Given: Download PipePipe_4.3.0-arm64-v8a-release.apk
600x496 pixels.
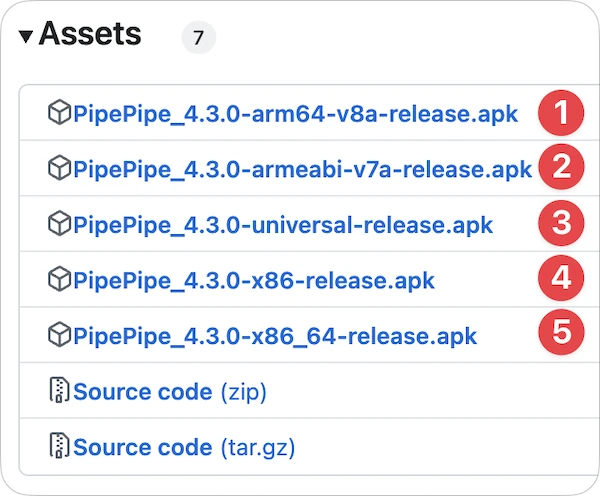Looking at the screenshot, I should [295, 114].
